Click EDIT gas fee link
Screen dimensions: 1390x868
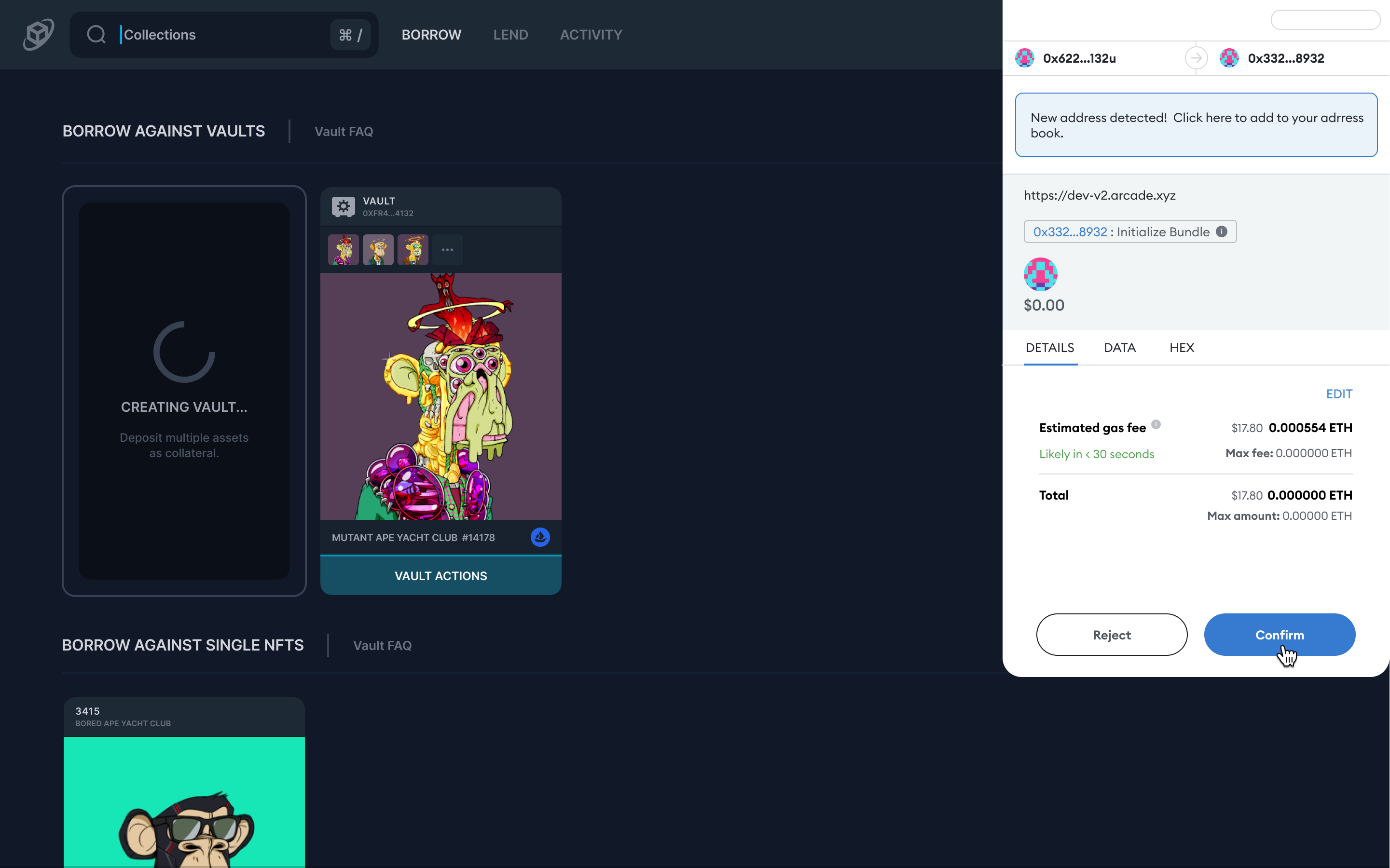1339,394
